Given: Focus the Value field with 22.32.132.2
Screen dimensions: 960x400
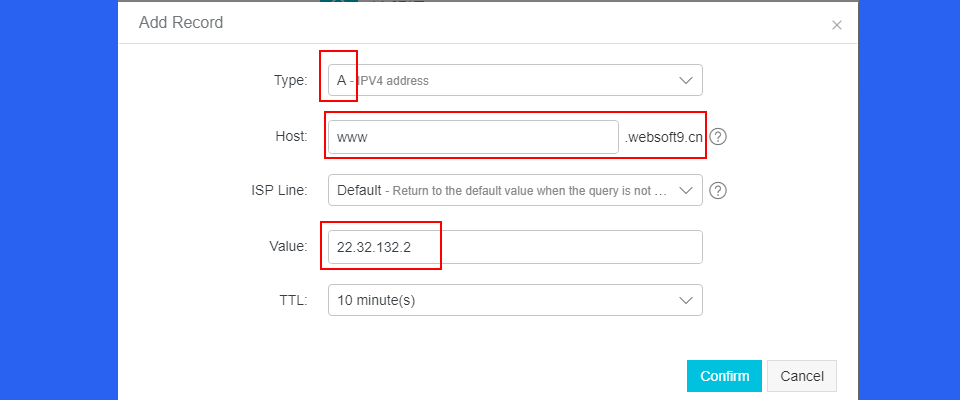Looking at the screenshot, I should (x=515, y=247).
